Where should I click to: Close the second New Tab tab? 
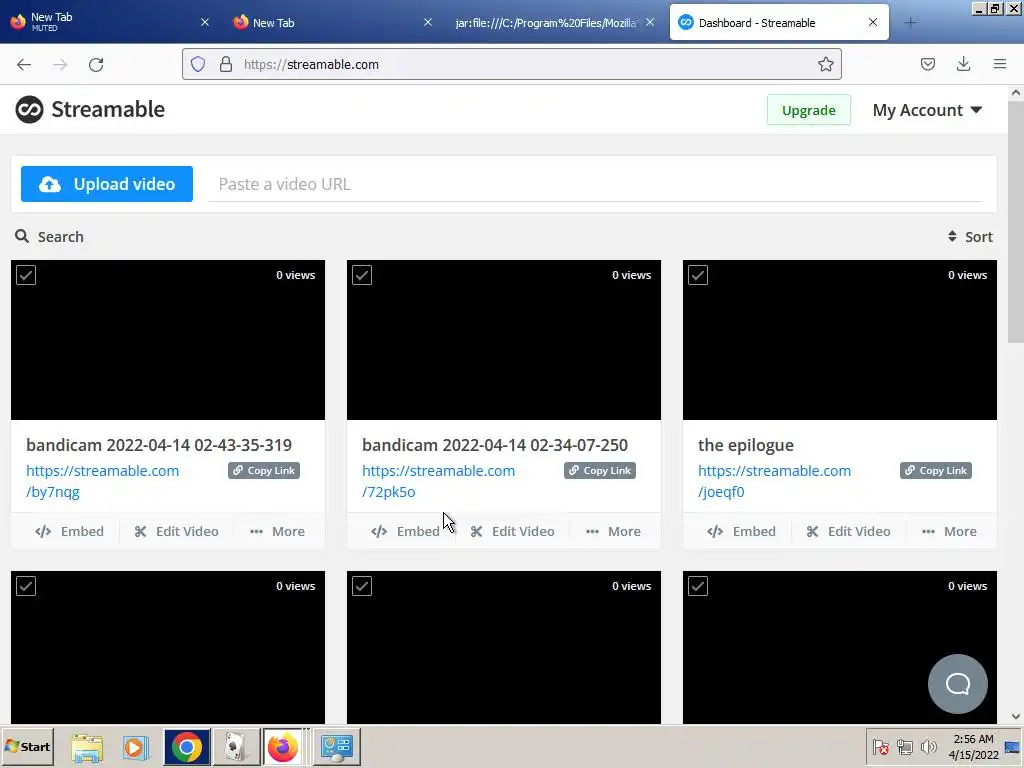point(428,22)
